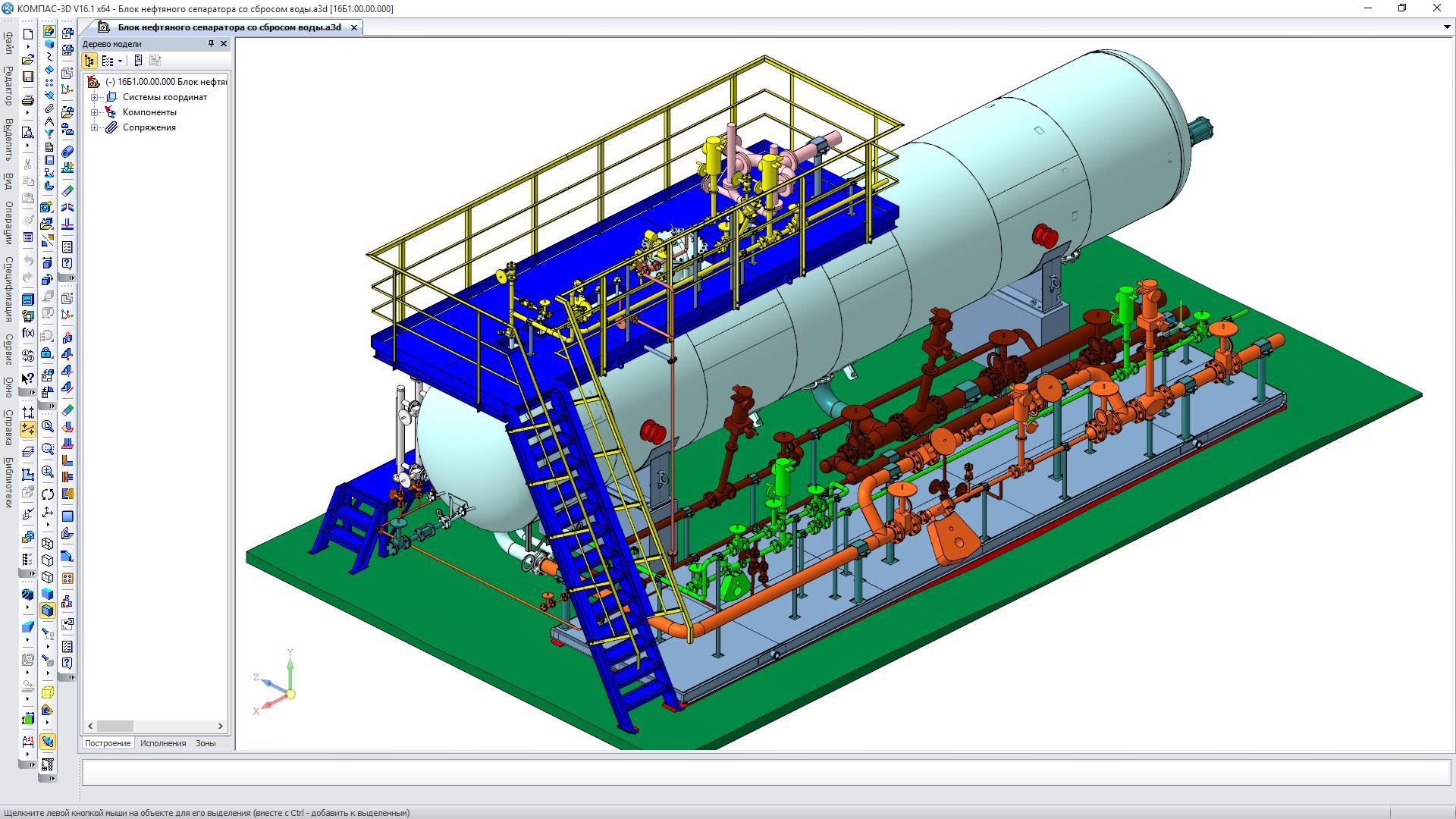Viewport: 1456px width, 819px height.
Task: Toggle model tree structure view button
Action: (90, 61)
